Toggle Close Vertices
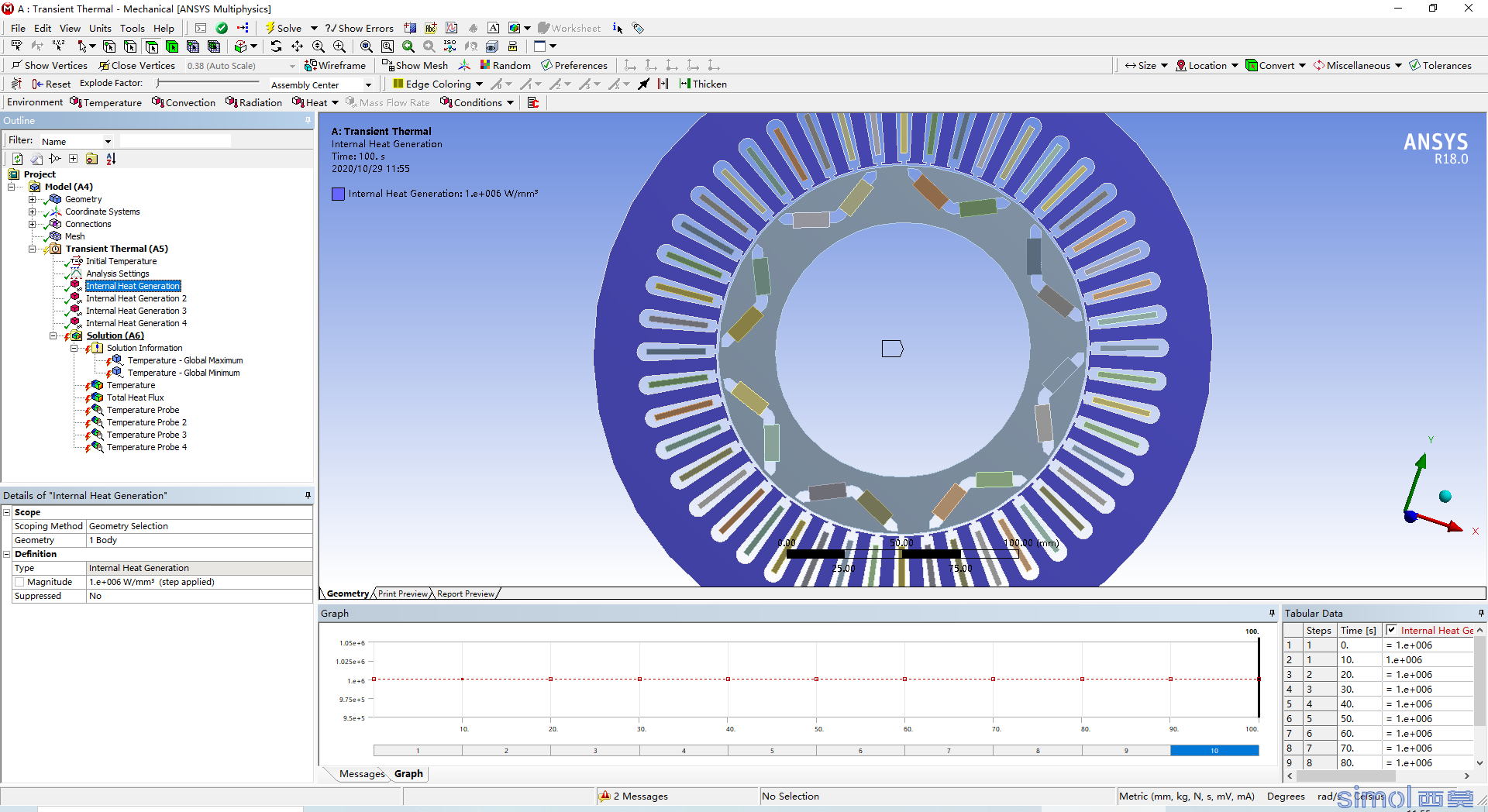This screenshot has height=812, width=1488. tap(136, 65)
